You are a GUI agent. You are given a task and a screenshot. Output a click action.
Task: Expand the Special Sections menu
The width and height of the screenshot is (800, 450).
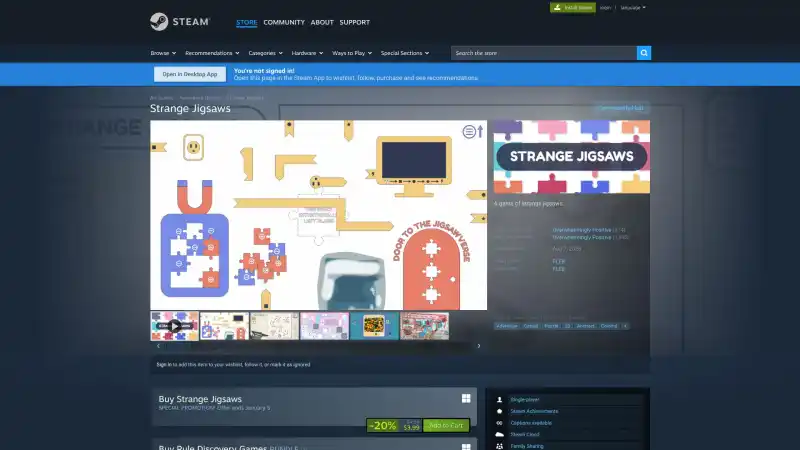tap(405, 53)
